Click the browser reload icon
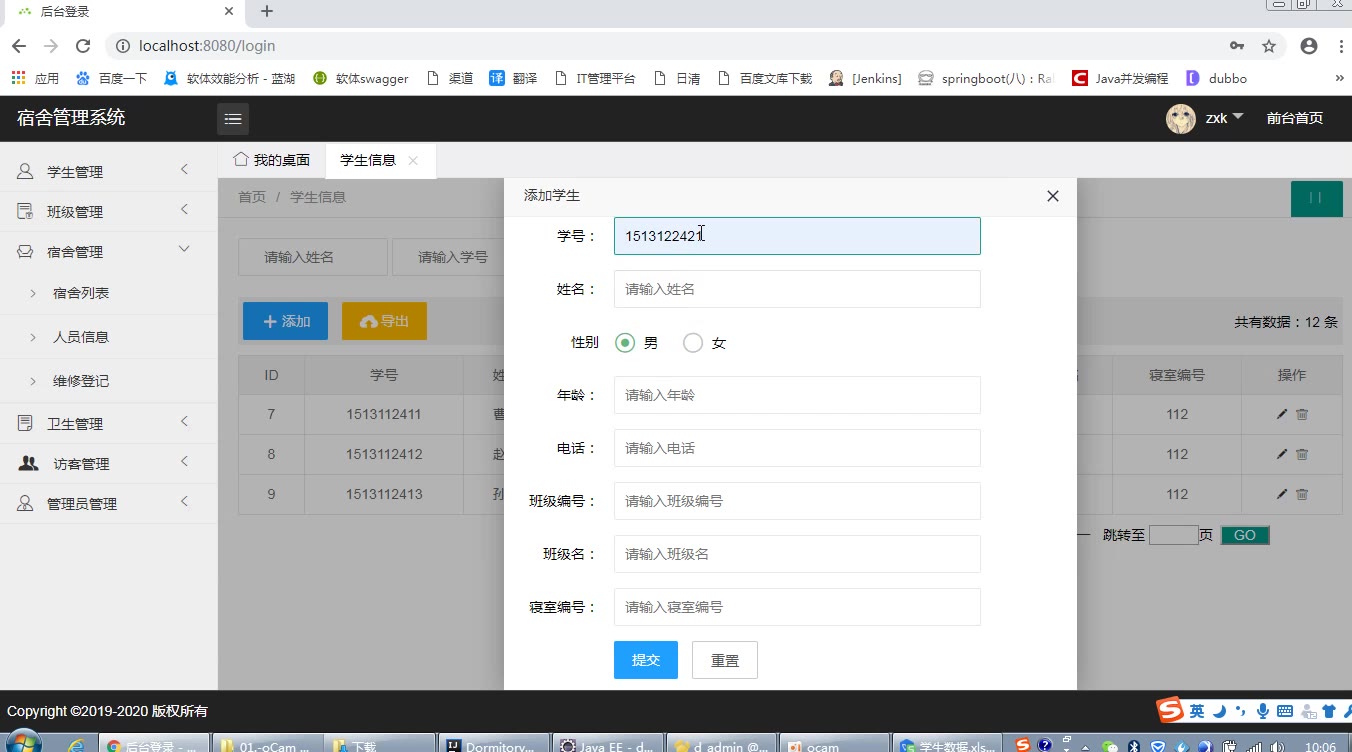 coord(83,46)
